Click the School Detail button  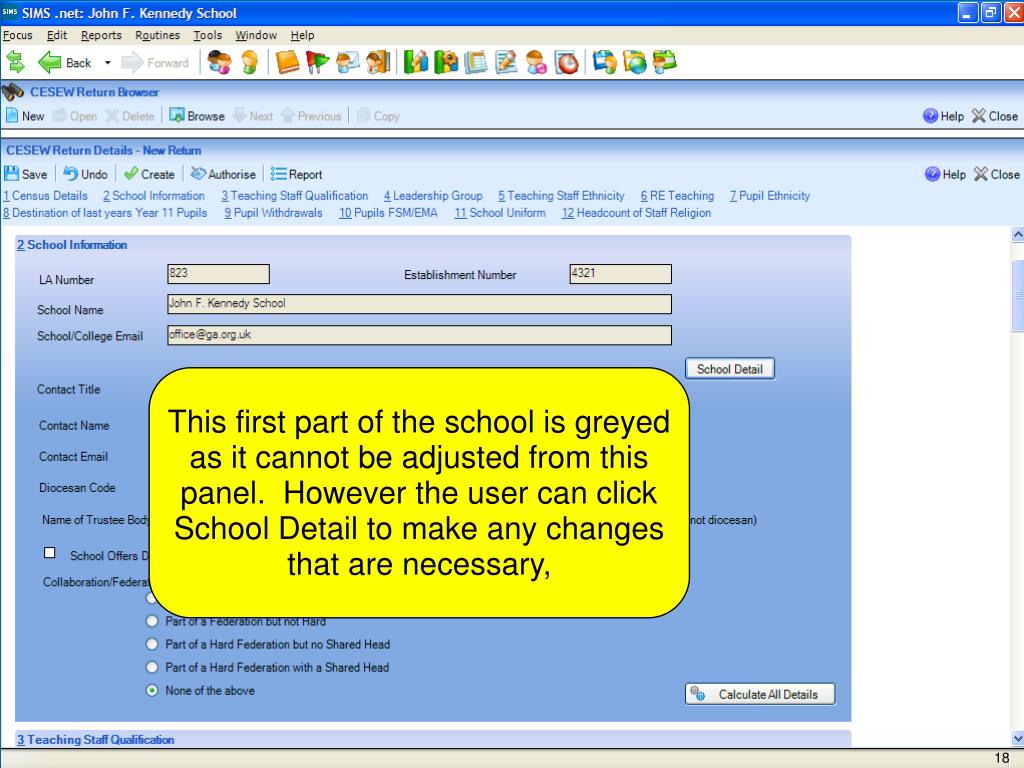coord(729,369)
